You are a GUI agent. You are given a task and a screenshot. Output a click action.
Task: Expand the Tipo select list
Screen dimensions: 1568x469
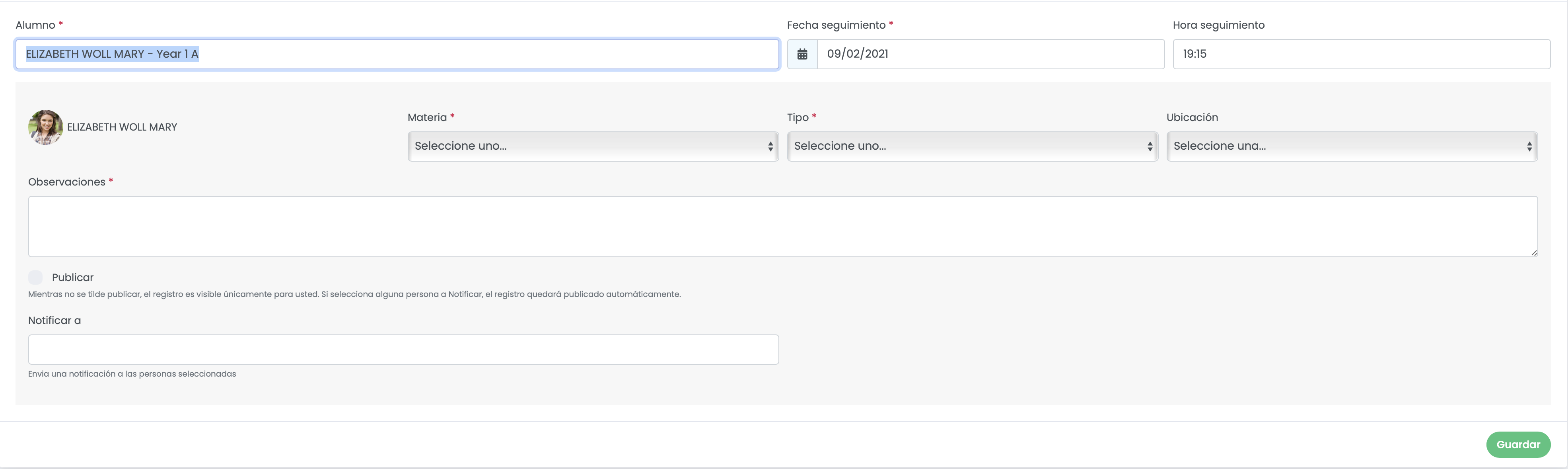(x=972, y=146)
